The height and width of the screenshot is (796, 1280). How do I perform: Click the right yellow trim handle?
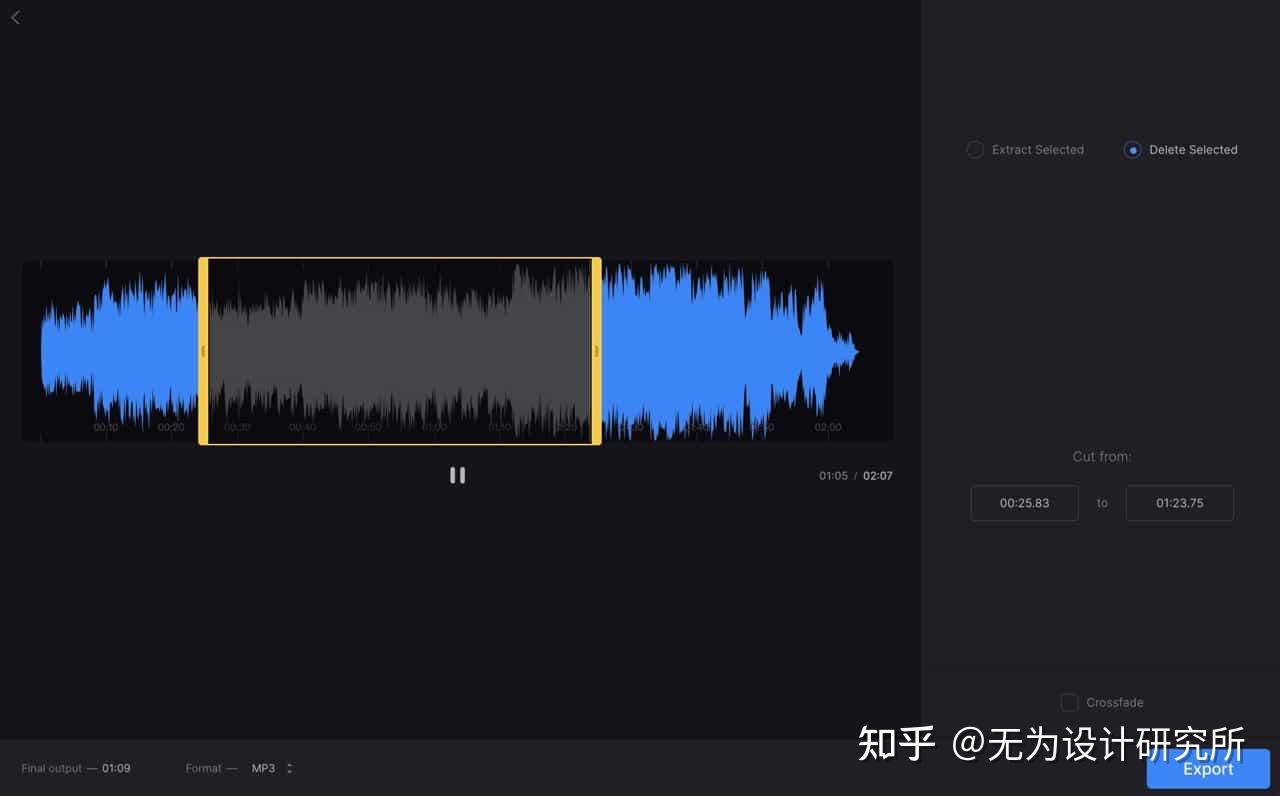point(598,350)
